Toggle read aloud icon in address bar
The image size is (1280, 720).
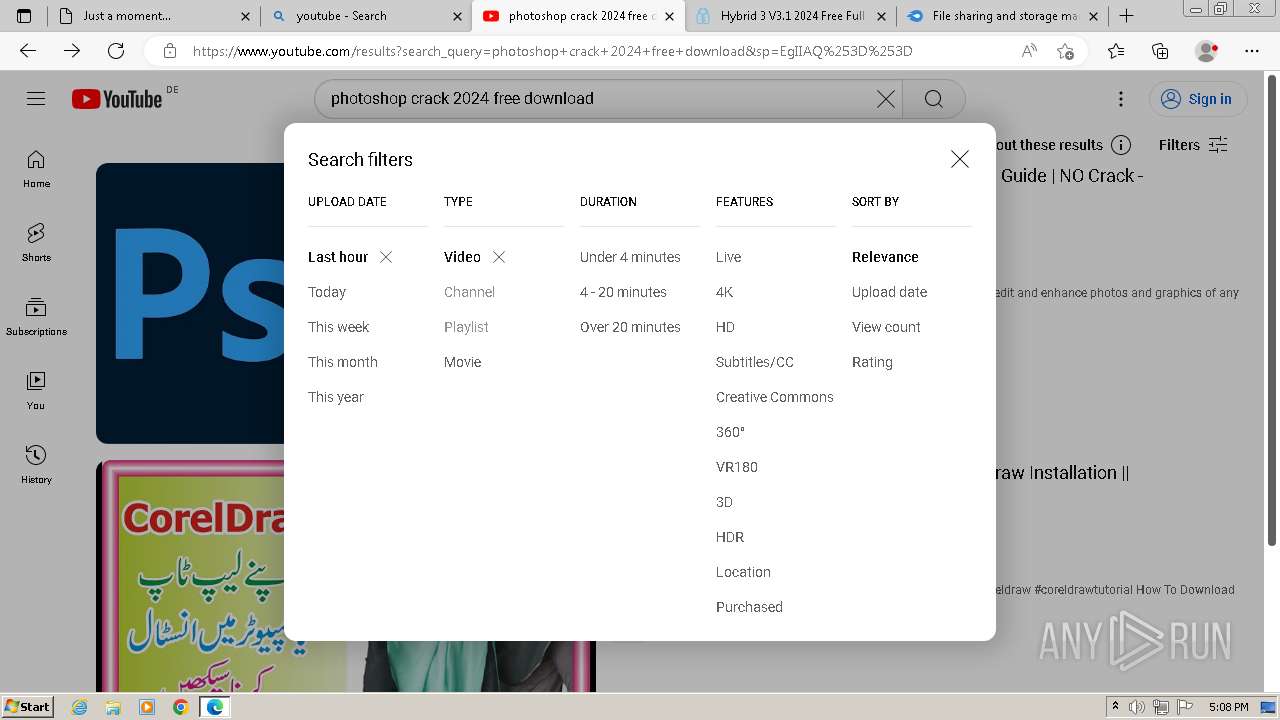[x=1029, y=51]
